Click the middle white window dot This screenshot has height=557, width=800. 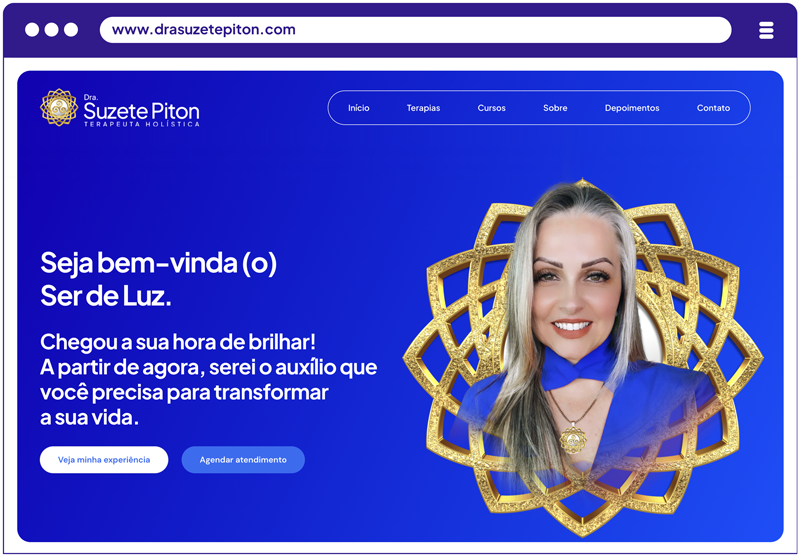(x=51, y=30)
